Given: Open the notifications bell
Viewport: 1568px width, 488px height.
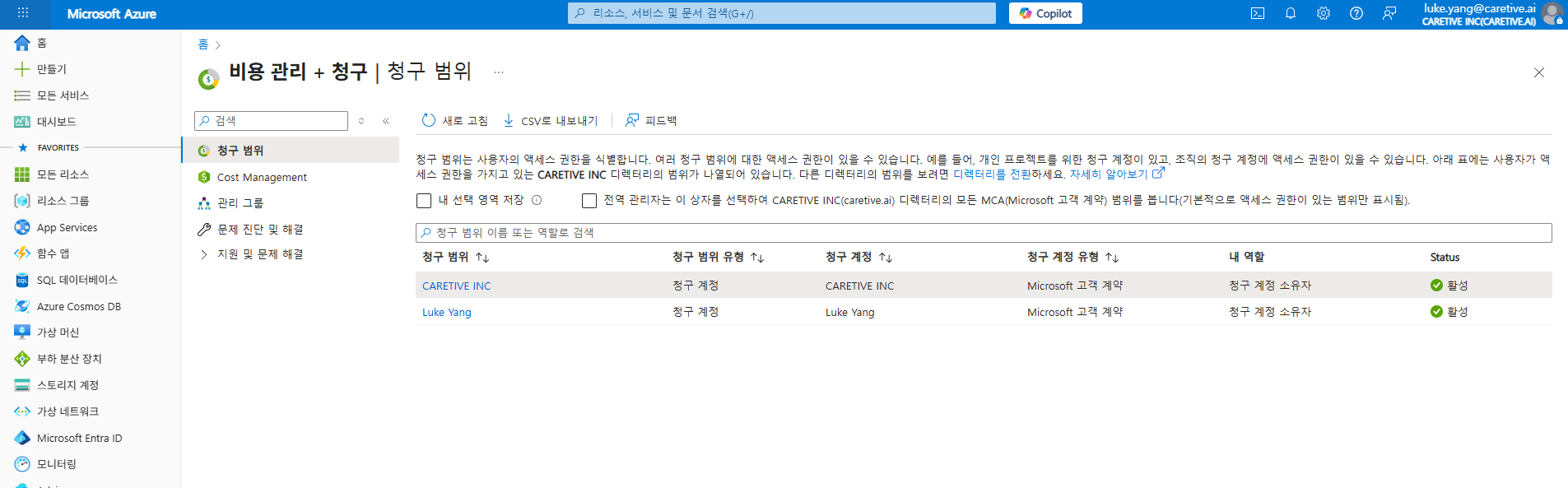Looking at the screenshot, I should 1291,13.
